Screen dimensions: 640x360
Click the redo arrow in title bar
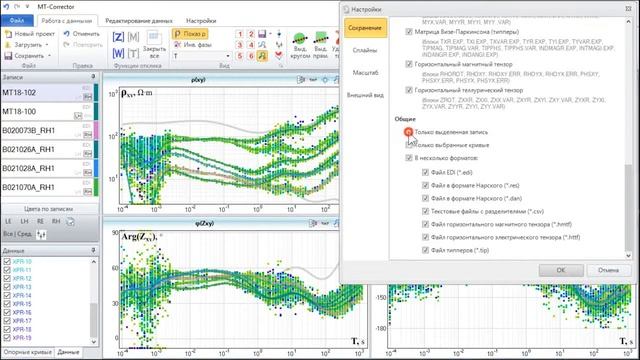(x=17, y=7)
